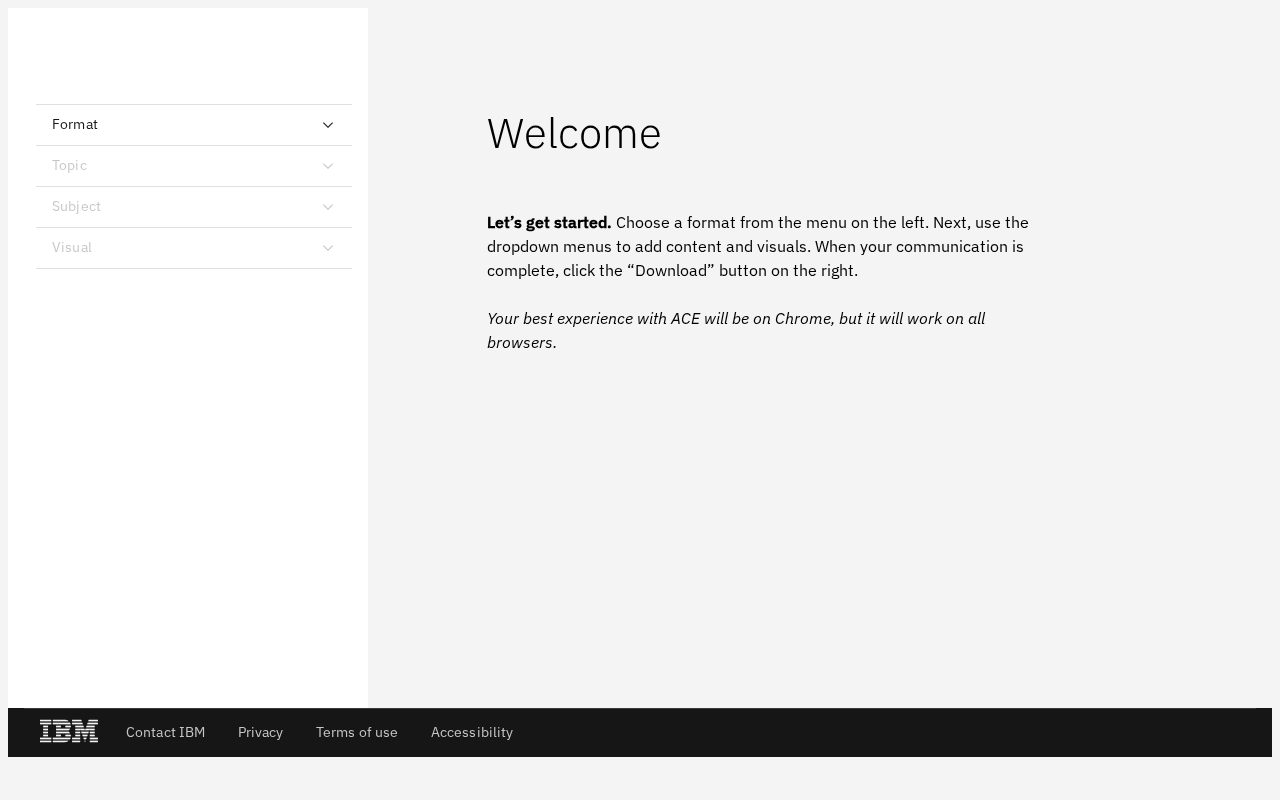Open the Terms of use link
Screen dimensions: 1280x800
[x=357, y=732]
